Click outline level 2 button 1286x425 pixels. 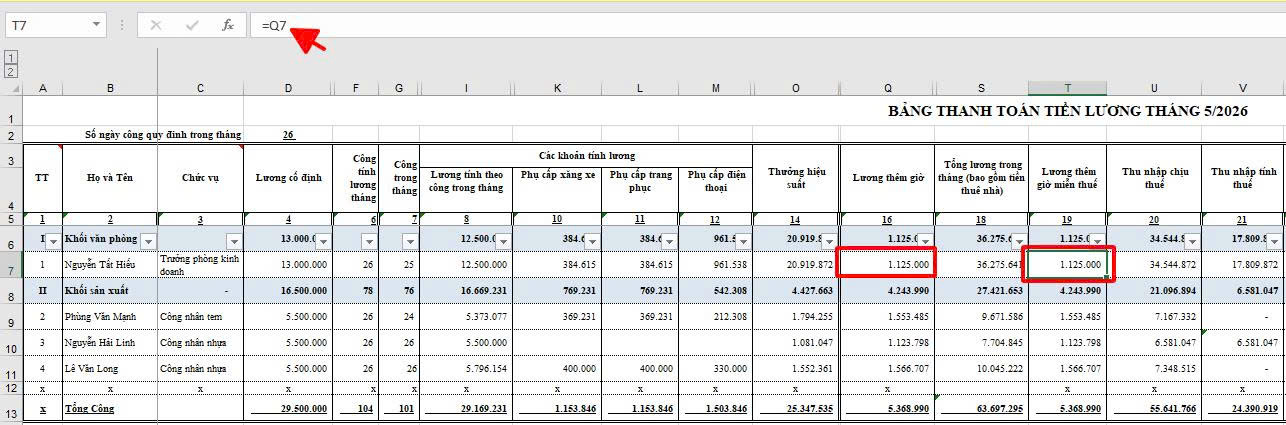tap(11, 71)
